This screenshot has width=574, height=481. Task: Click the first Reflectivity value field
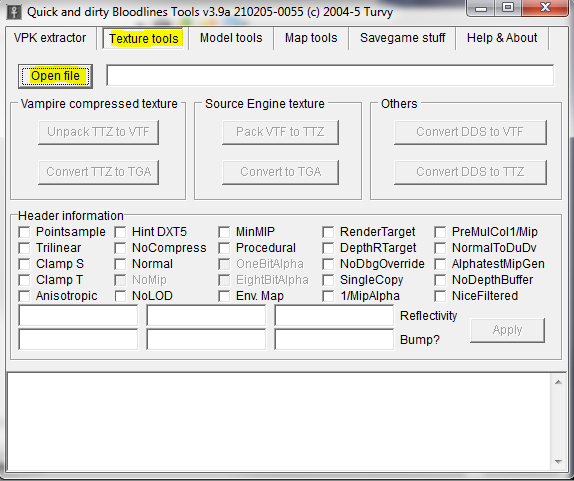click(78, 316)
